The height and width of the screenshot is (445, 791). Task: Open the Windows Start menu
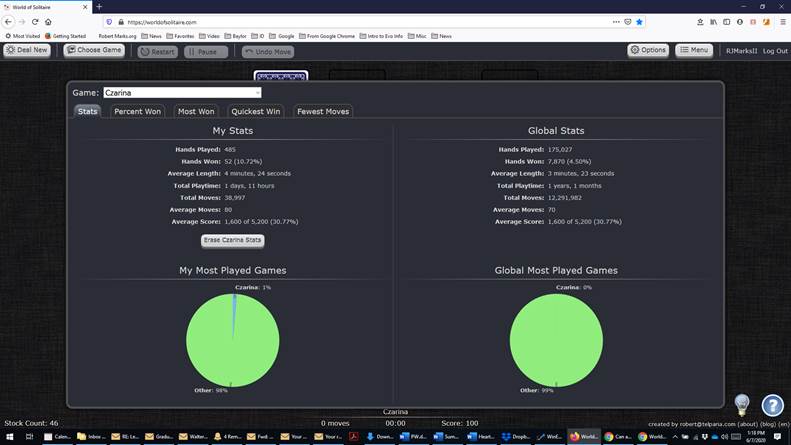8,437
